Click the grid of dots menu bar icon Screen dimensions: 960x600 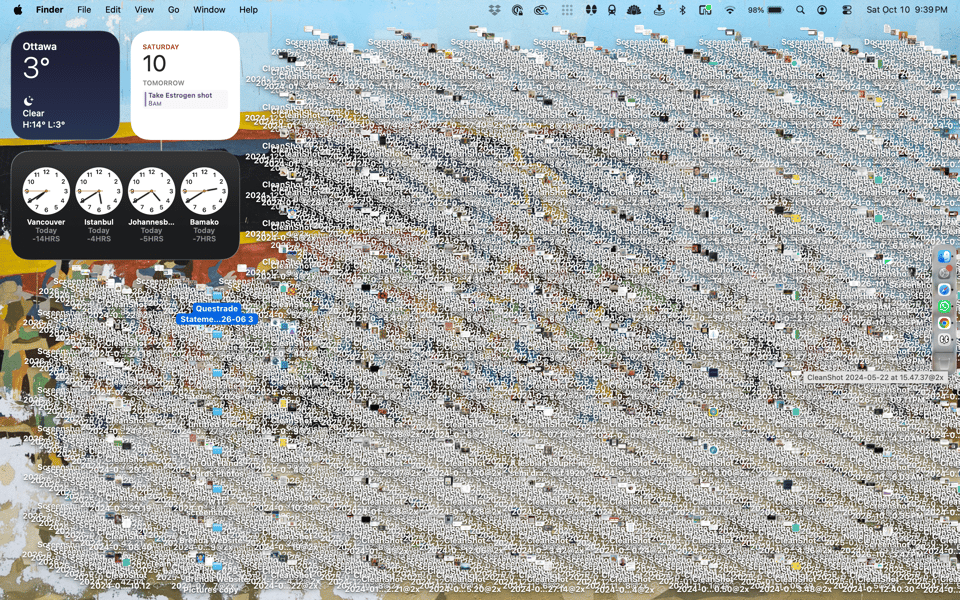point(567,10)
